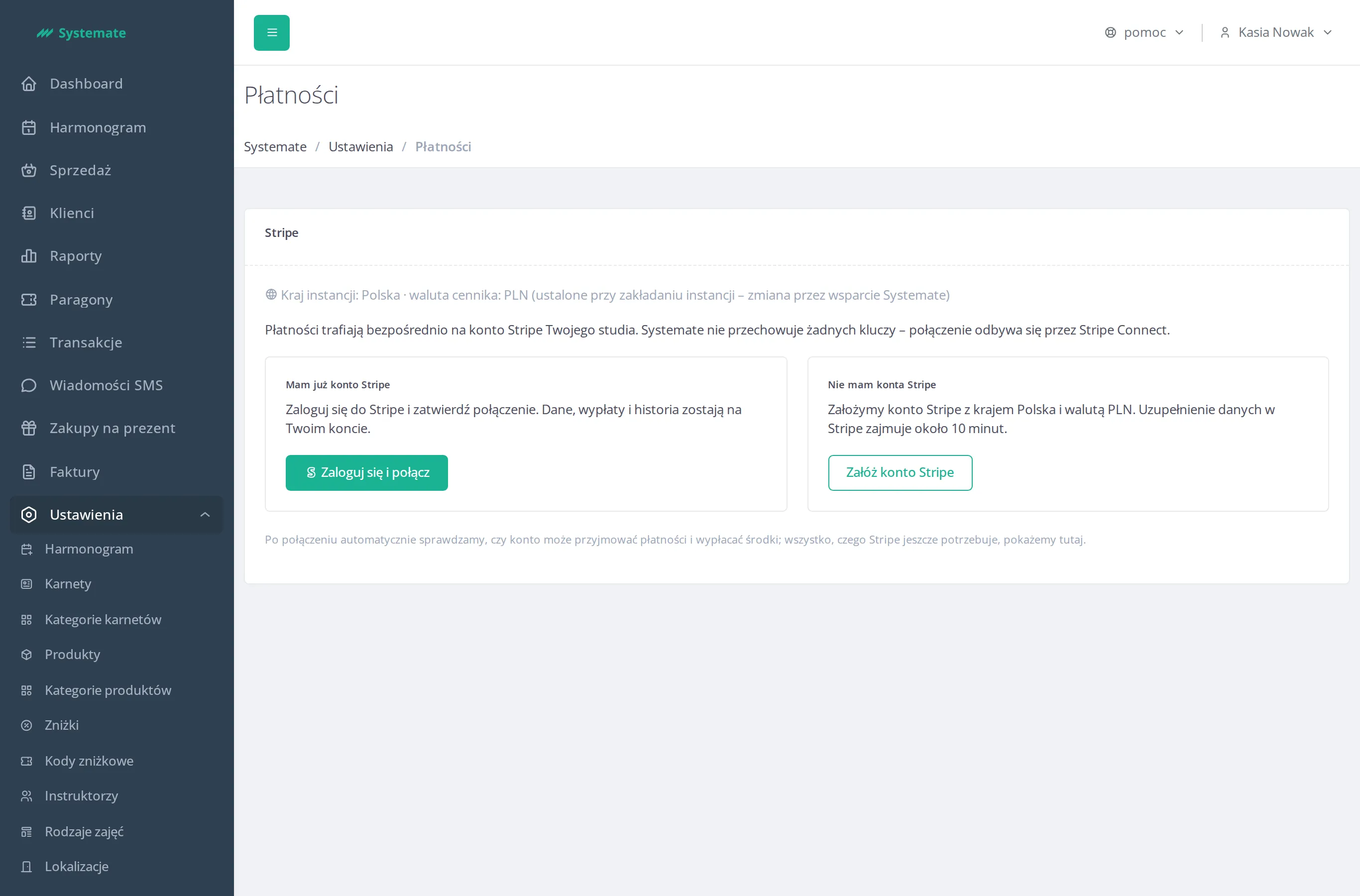Click the Wiadomości SMS chat bubble icon

click(x=28, y=385)
